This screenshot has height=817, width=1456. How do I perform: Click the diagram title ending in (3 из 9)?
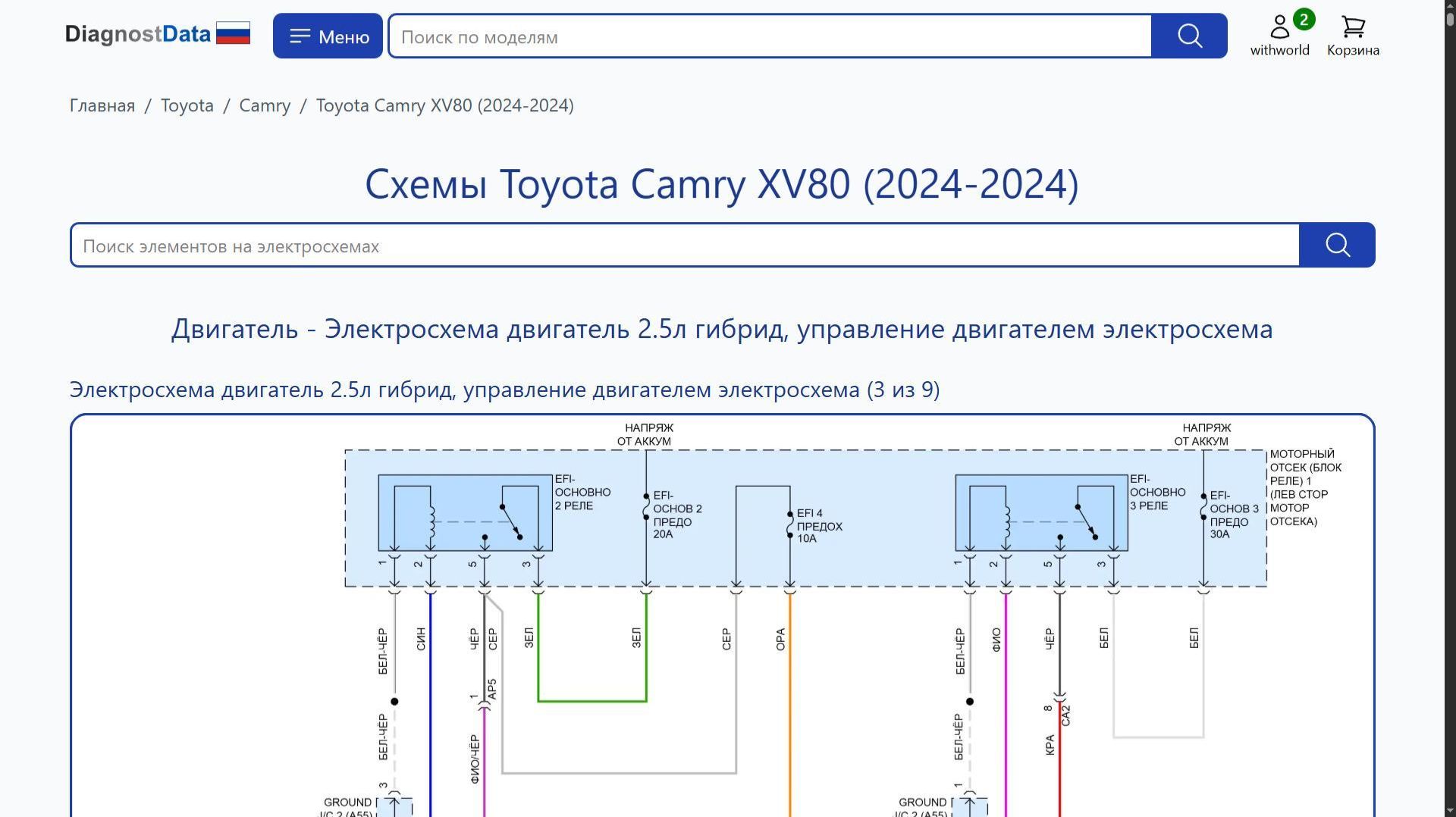click(505, 390)
